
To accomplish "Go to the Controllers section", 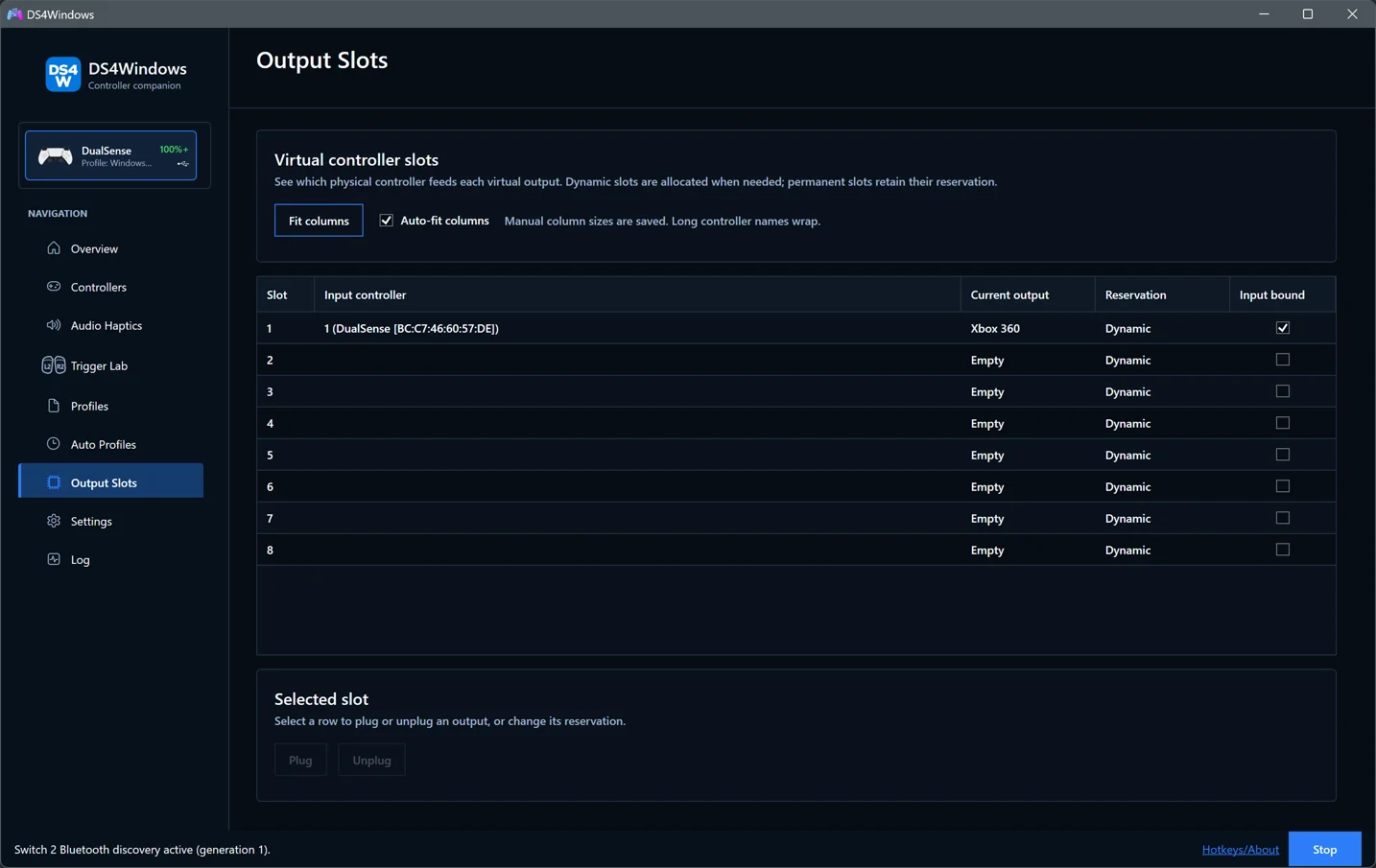I will click(111, 287).
